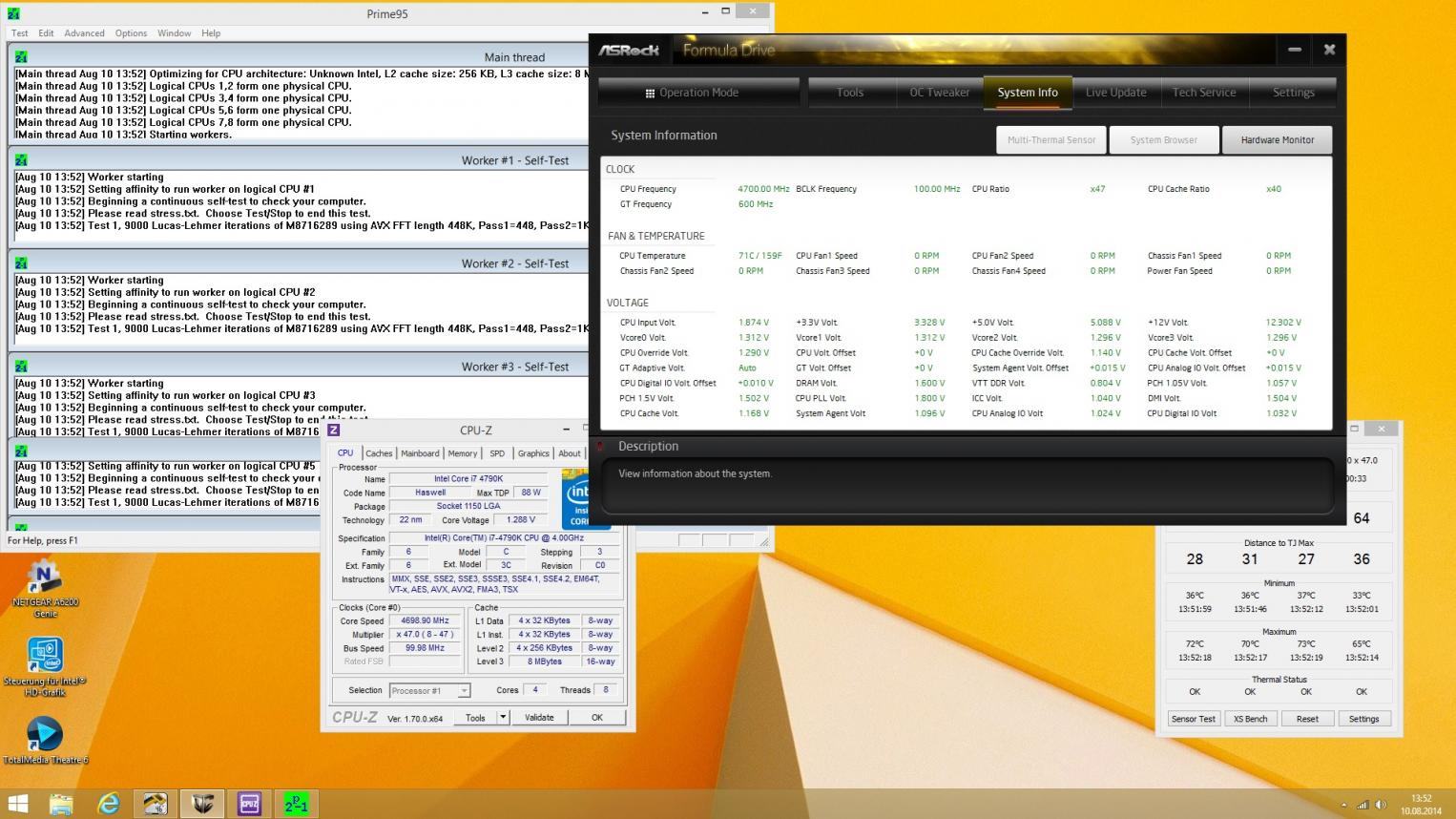The height and width of the screenshot is (819, 1456).
Task: Select the CPU tab in CPU-Z
Action: pyautogui.click(x=345, y=453)
